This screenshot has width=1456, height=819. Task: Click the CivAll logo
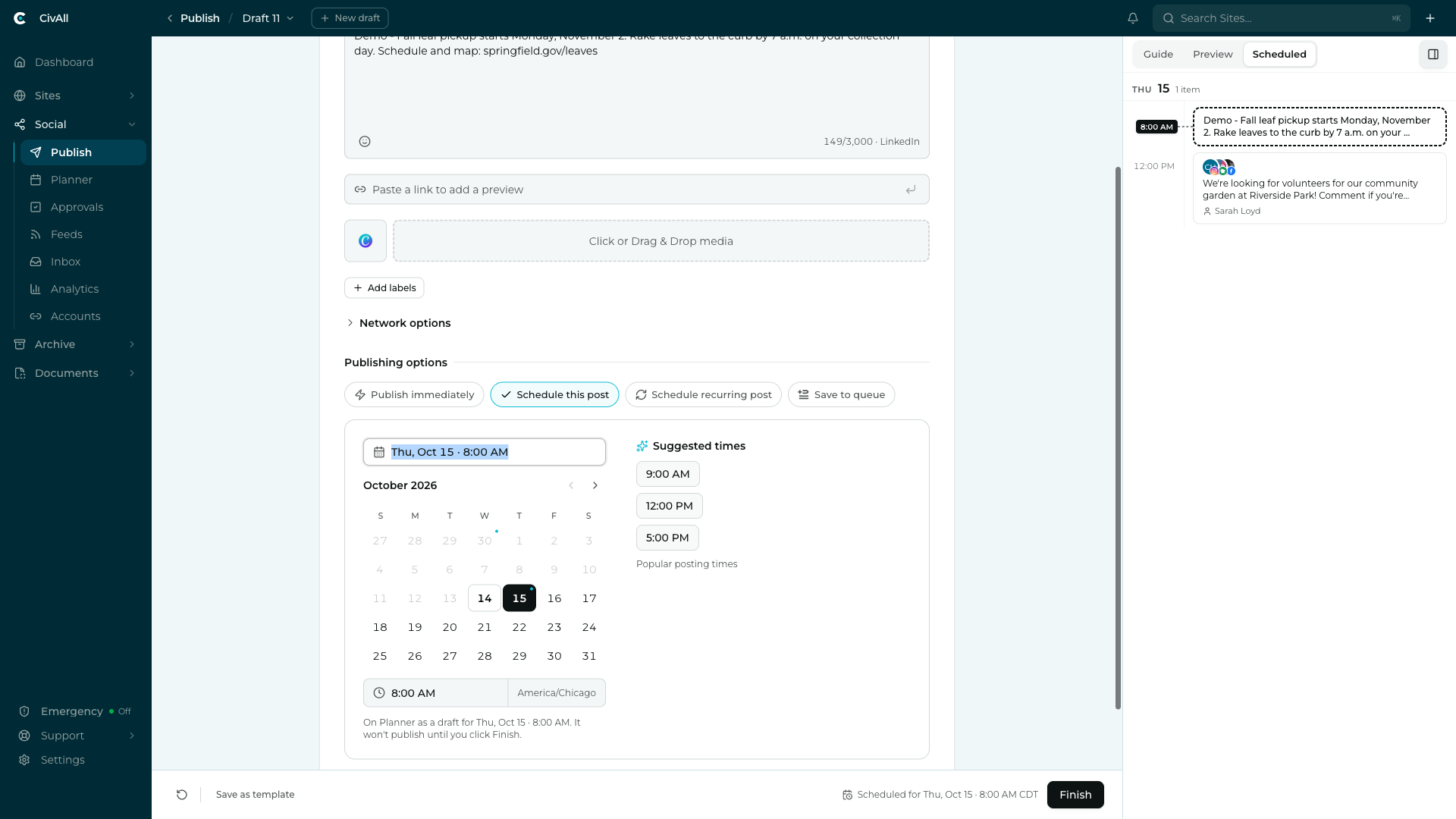click(x=20, y=18)
